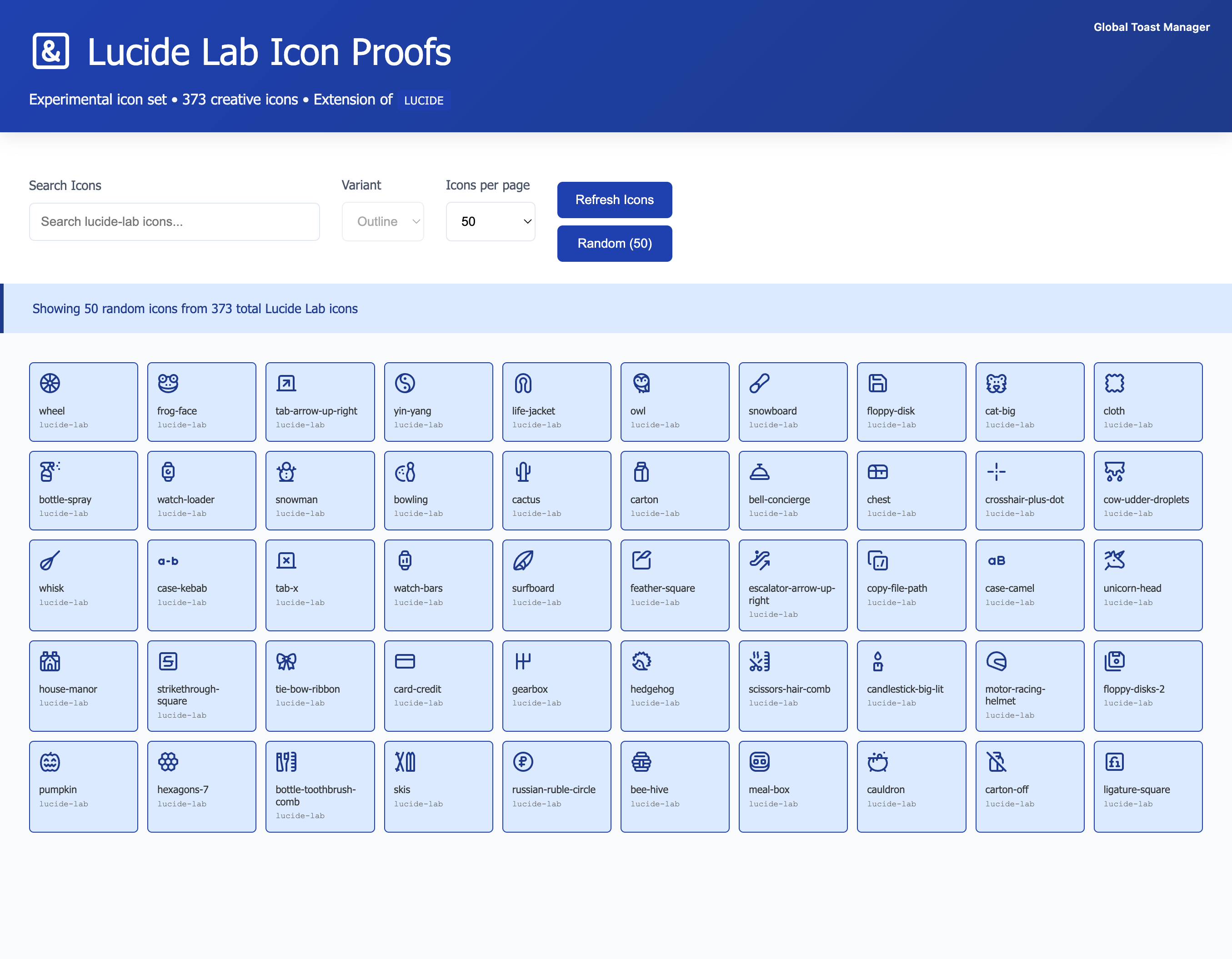Click the watch-bars card label
This screenshot has height=959, width=1232.
(x=417, y=589)
